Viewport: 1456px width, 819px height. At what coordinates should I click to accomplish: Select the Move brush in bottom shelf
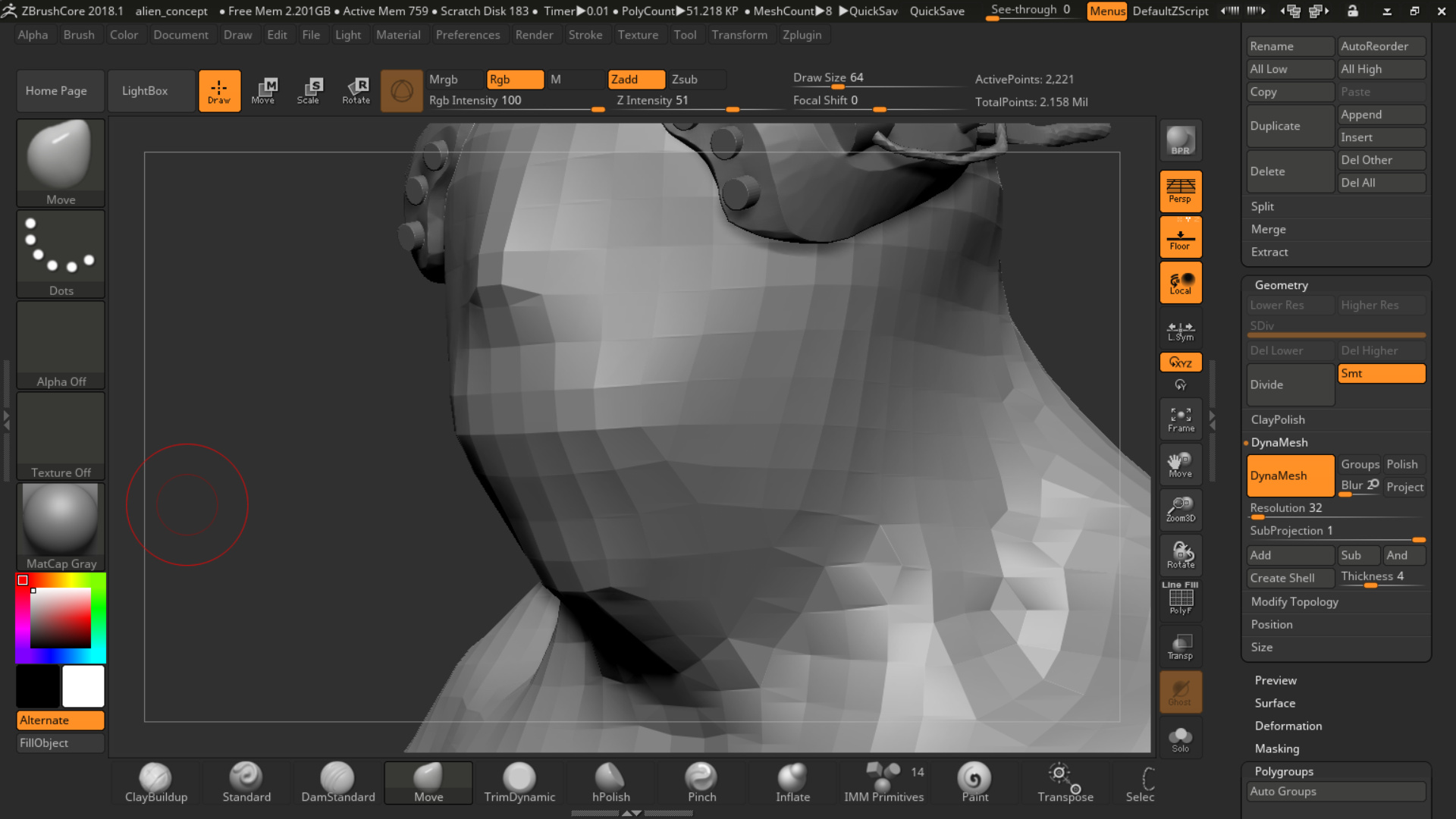pyautogui.click(x=428, y=783)
